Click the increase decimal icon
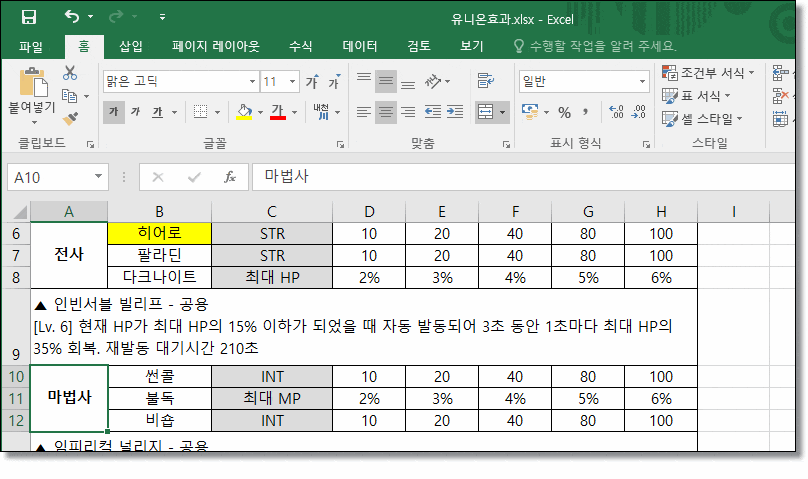The width and height of the screenshot is (808, 479). click(x=616, y=112)
